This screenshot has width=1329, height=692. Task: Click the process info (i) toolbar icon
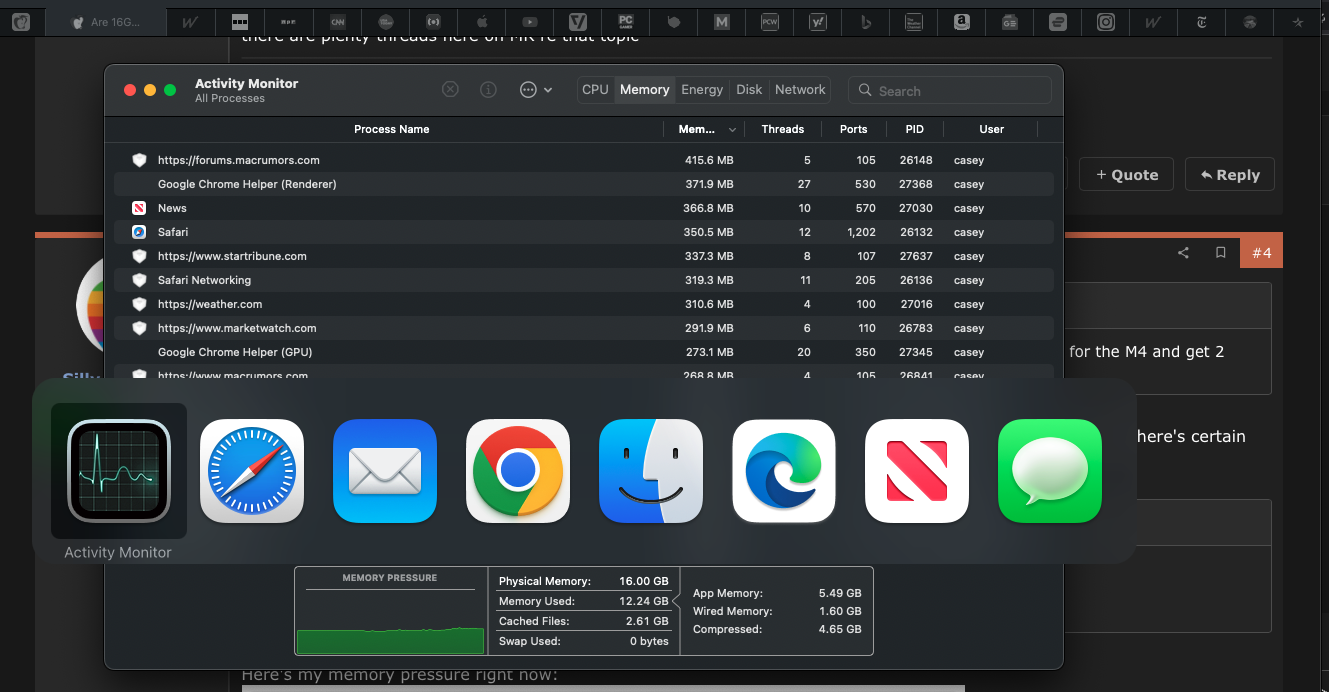click(x=488, y=89)
